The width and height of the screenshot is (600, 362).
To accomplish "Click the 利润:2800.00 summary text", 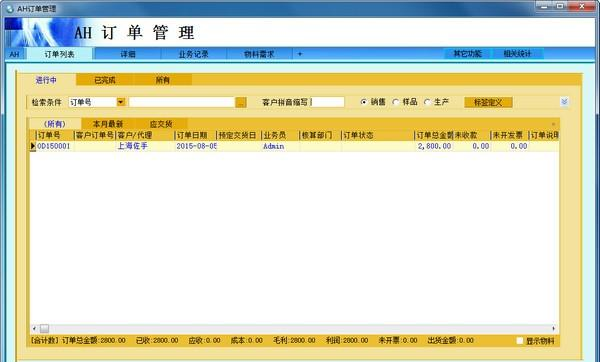I will [347, 340].
